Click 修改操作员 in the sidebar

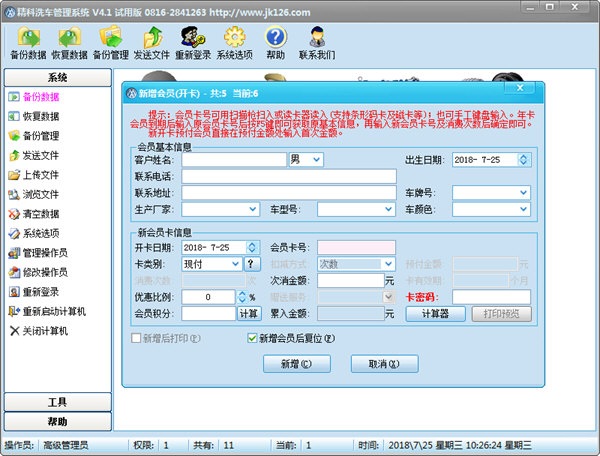coord(38,272)
